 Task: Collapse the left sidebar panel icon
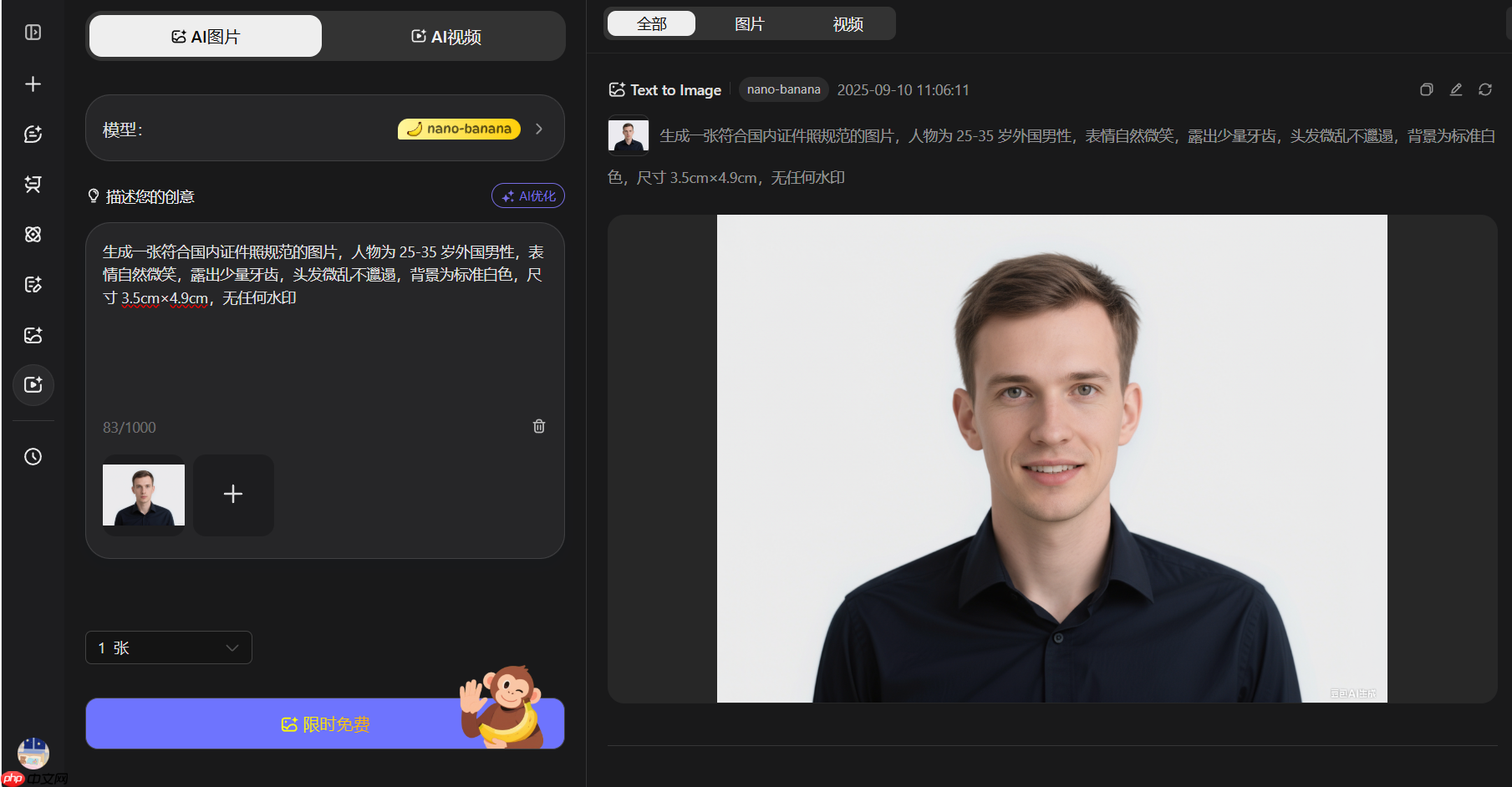(33, 33)
